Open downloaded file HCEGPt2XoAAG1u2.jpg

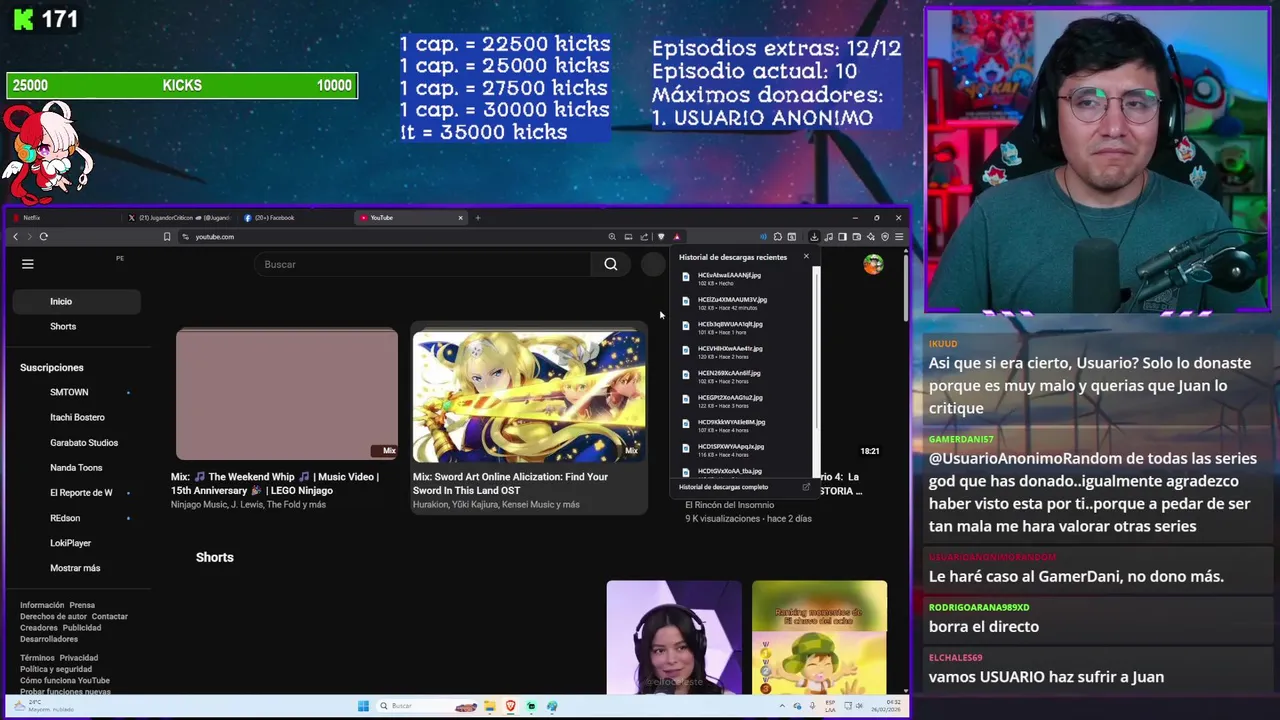coord(745,401)
